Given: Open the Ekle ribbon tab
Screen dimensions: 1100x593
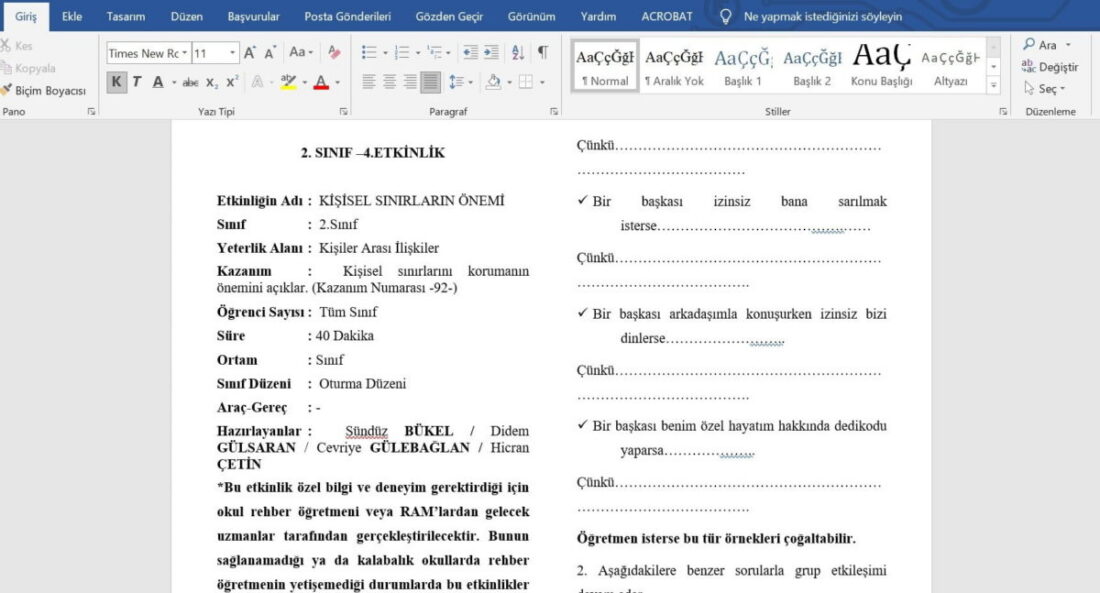Looking at the screenshot, I should [x=72, y=16].
